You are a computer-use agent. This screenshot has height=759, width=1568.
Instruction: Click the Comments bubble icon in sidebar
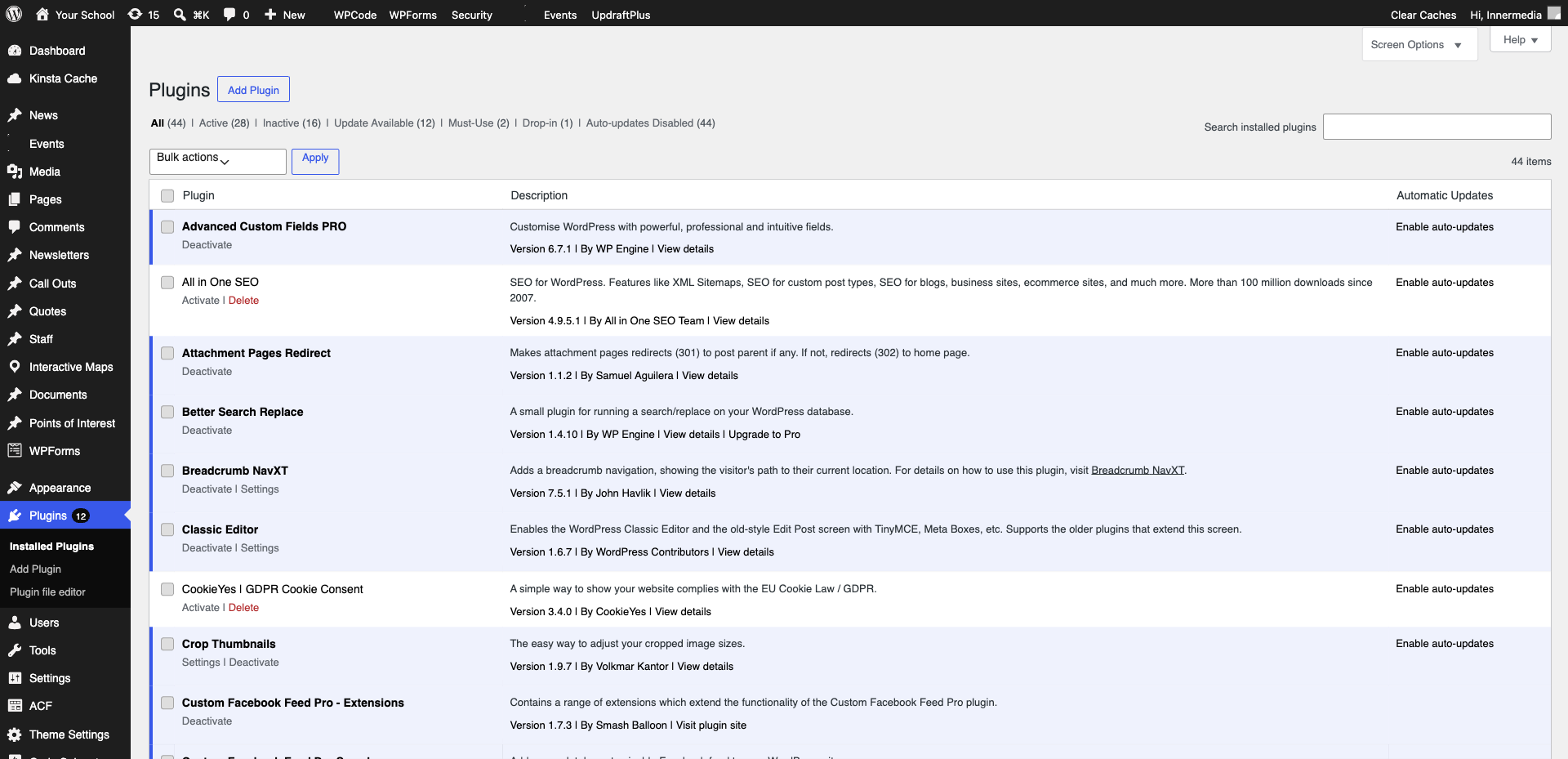(15, 227)
